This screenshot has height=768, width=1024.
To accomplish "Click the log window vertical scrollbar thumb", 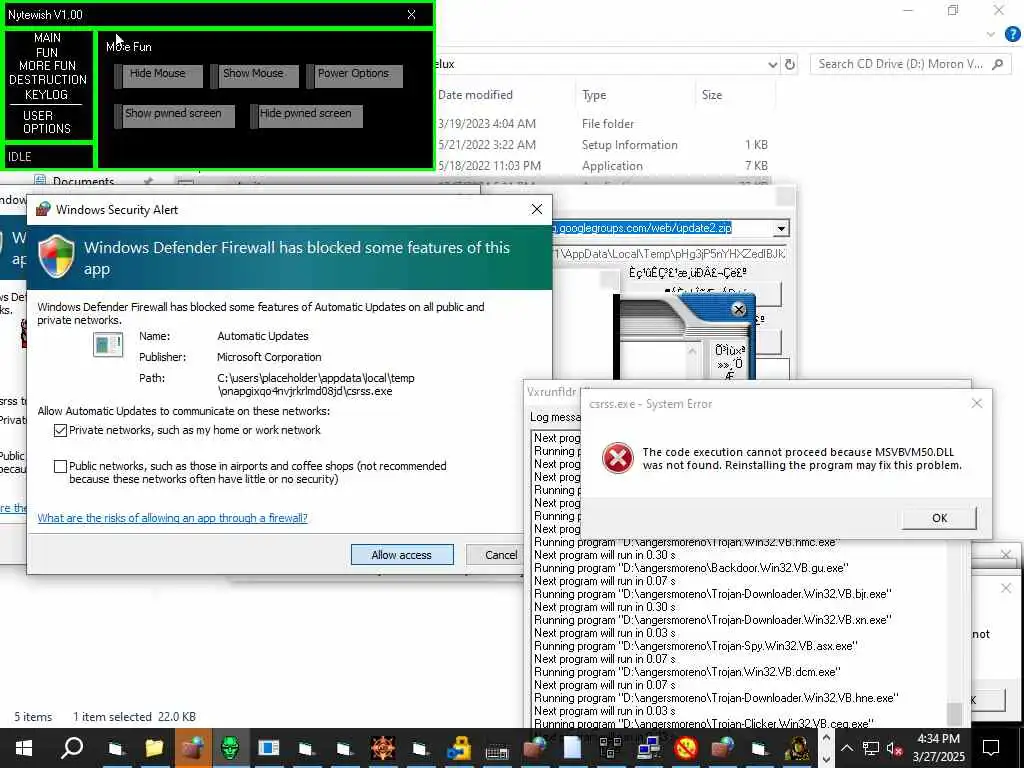I will point(954,712).
